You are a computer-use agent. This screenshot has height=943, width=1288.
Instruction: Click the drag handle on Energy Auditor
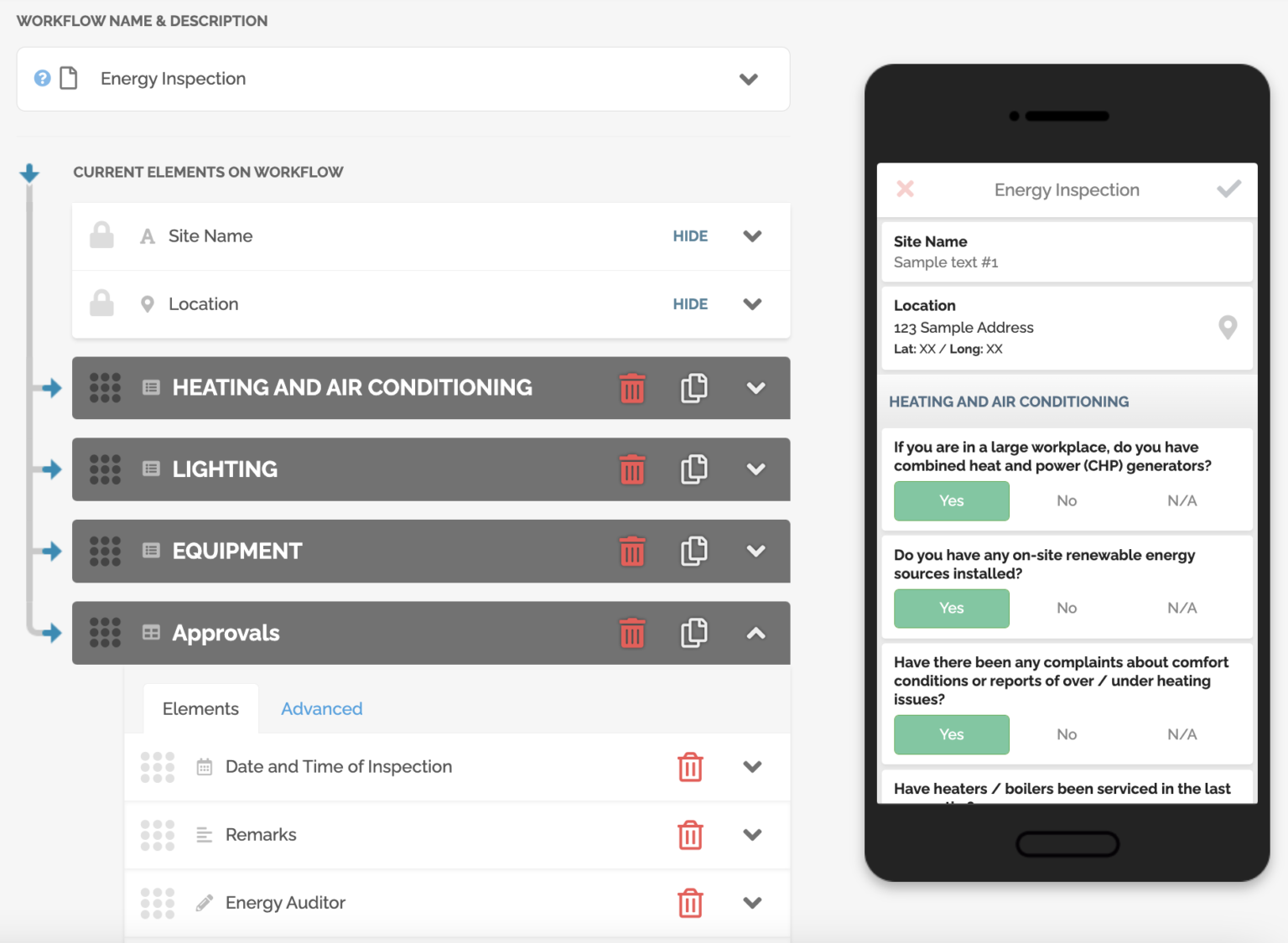coord(158,903)
